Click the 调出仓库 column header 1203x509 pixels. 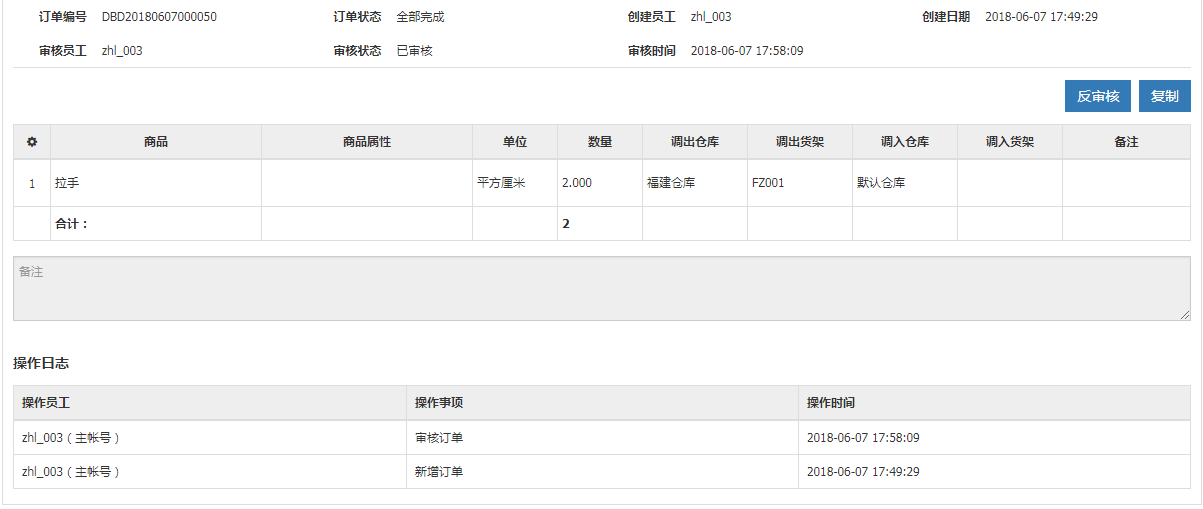point(695,142)
